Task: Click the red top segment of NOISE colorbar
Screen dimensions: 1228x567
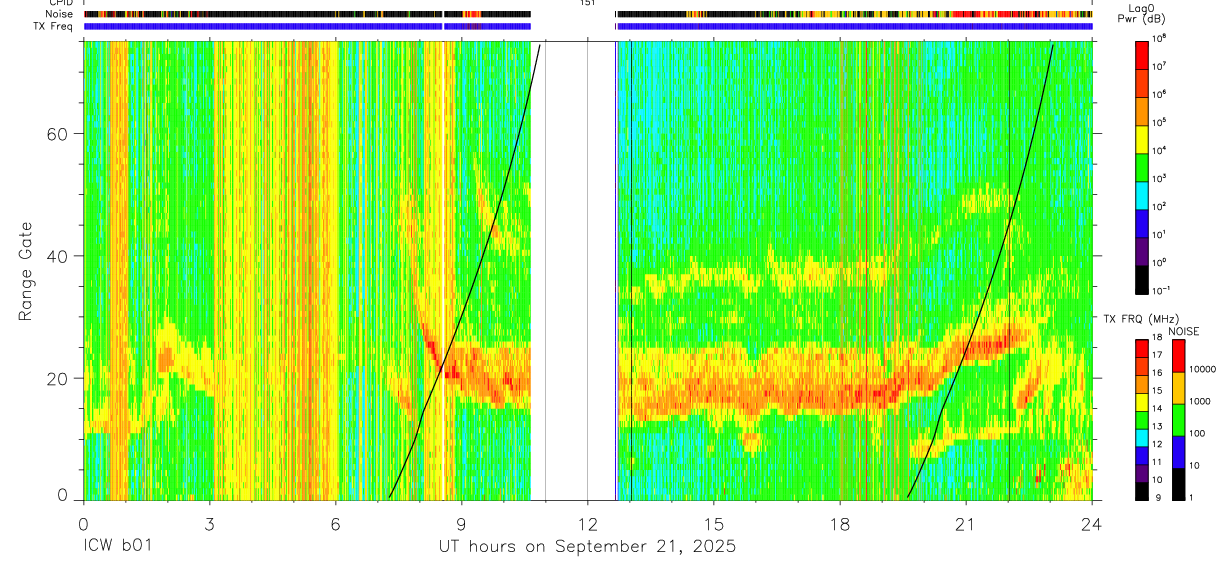Action: pos(1179,356)
